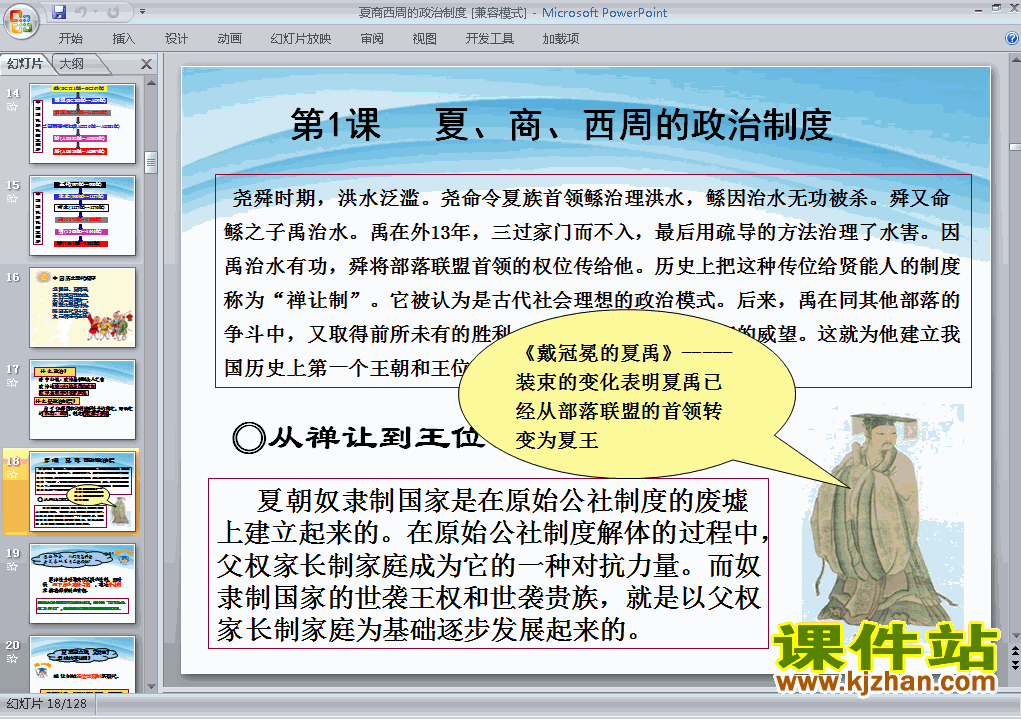Save the presentation with the floppy icon

tap(59, 12)
